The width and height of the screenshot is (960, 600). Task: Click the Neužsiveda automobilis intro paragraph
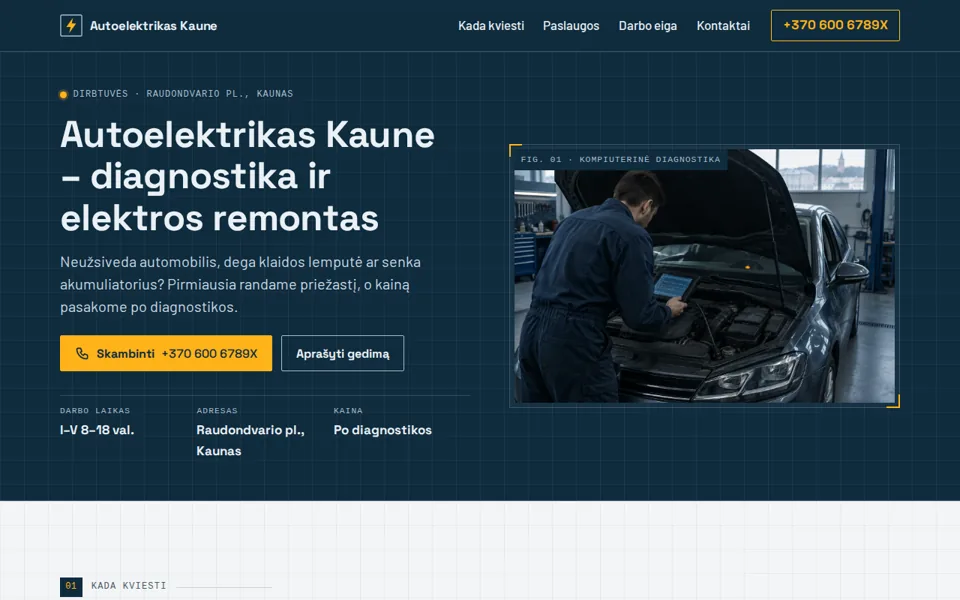point(240,284)
